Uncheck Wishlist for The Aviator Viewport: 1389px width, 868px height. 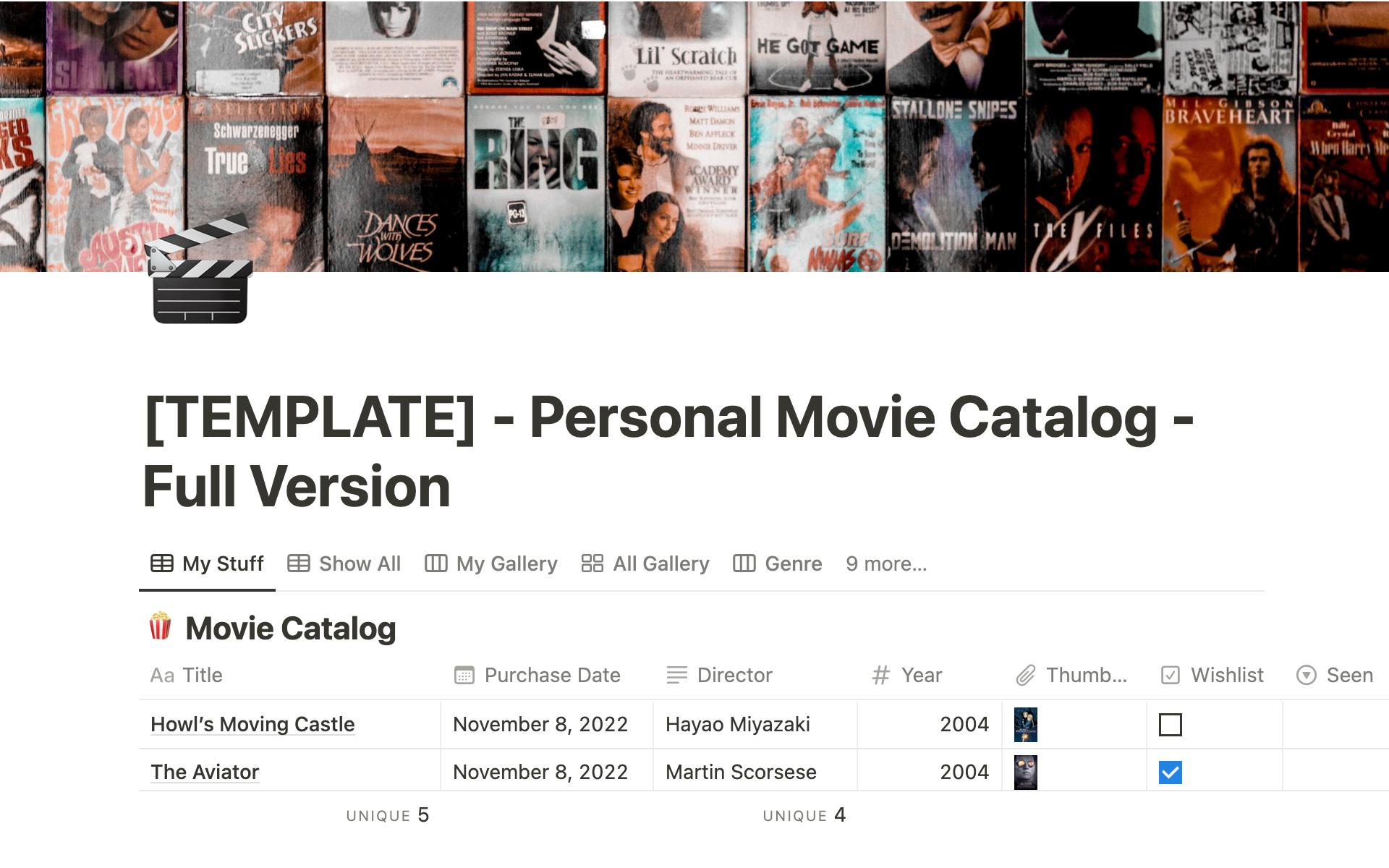[x=1170, y=772]
